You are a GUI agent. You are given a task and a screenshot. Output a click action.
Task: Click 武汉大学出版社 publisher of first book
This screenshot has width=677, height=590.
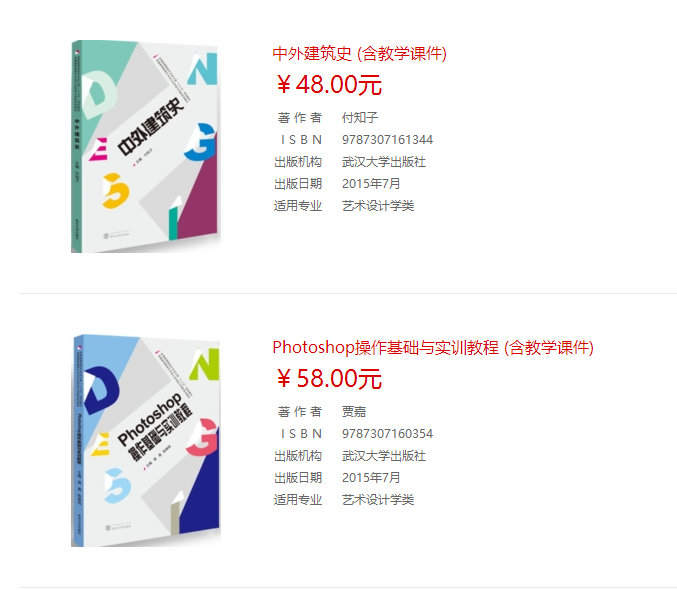click(x=384, y=162)
